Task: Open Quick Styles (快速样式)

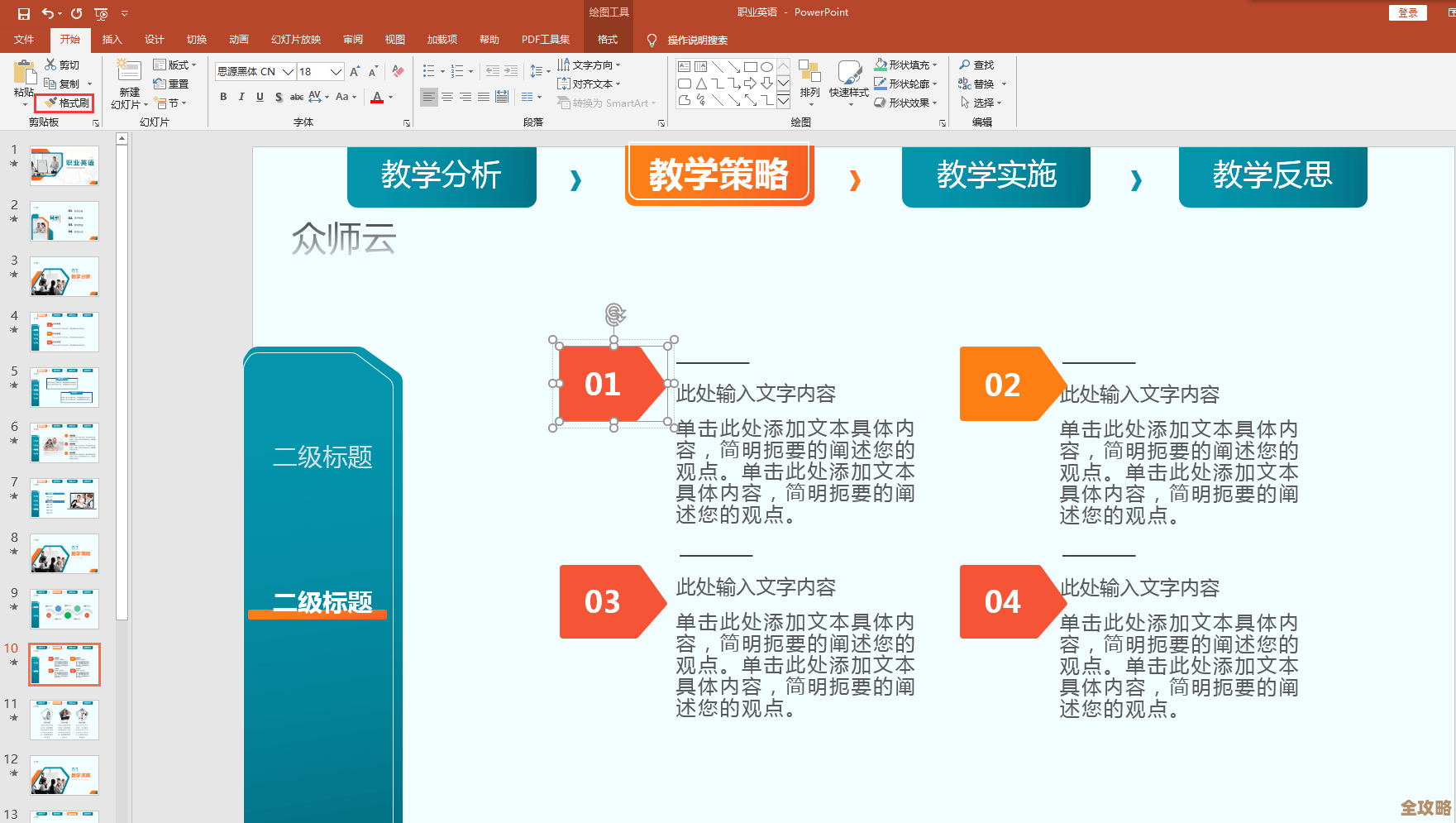Action: (847, 83)
